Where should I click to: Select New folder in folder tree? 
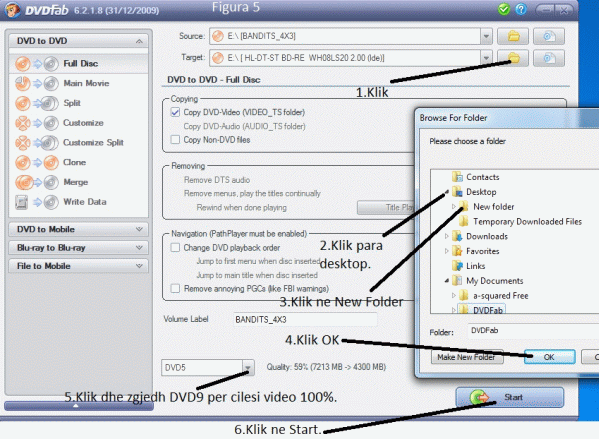494,207
